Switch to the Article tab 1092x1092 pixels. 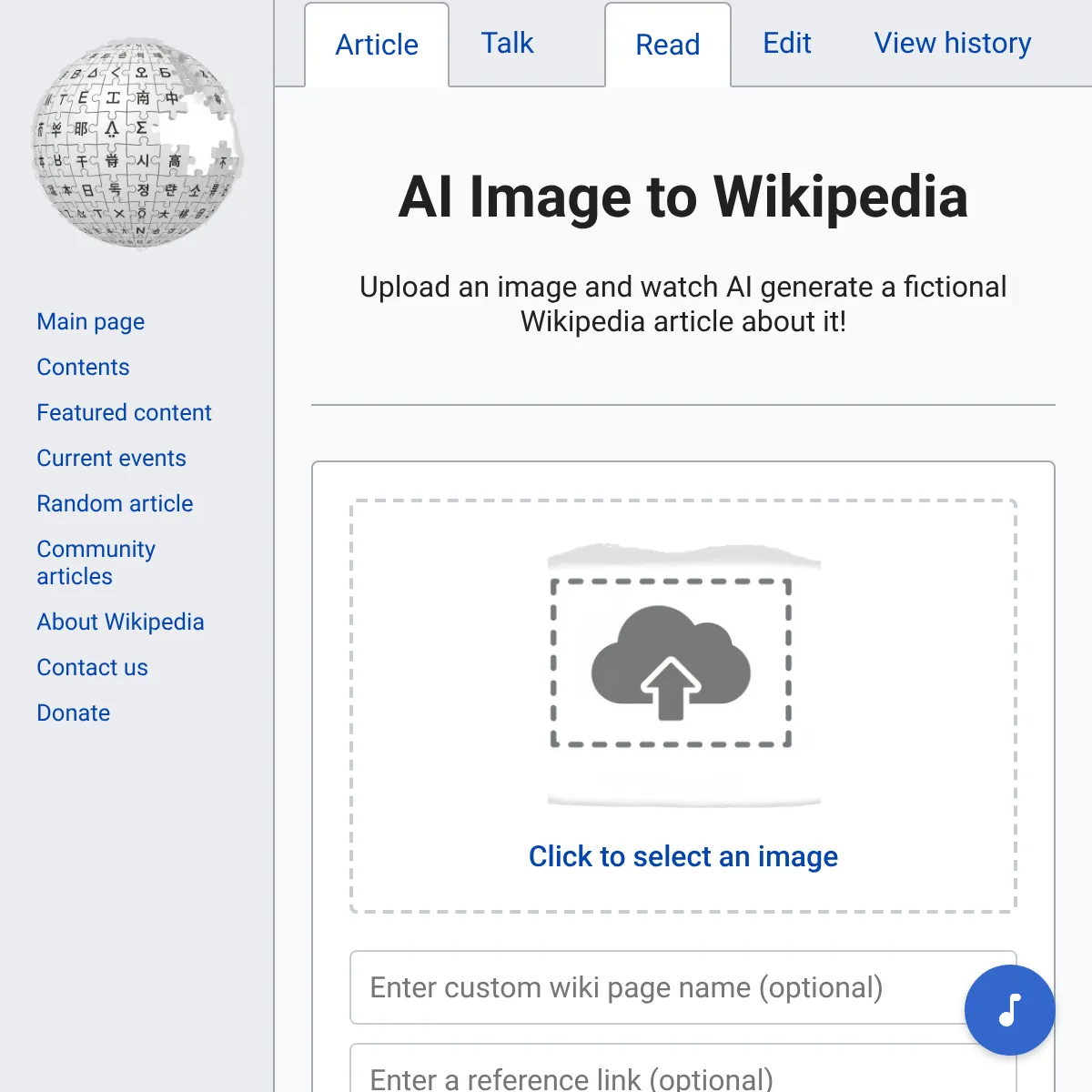coord(377,45)
